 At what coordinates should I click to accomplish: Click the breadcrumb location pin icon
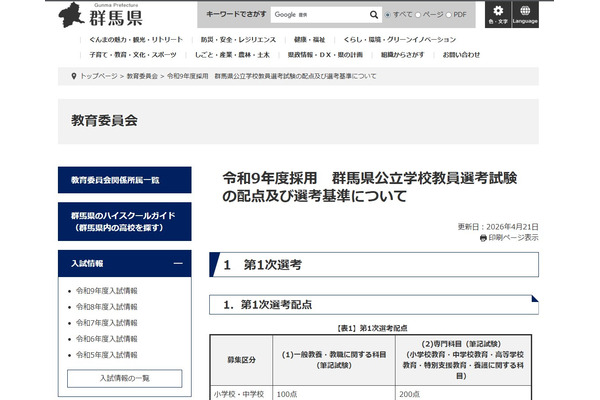coord(74,76)
